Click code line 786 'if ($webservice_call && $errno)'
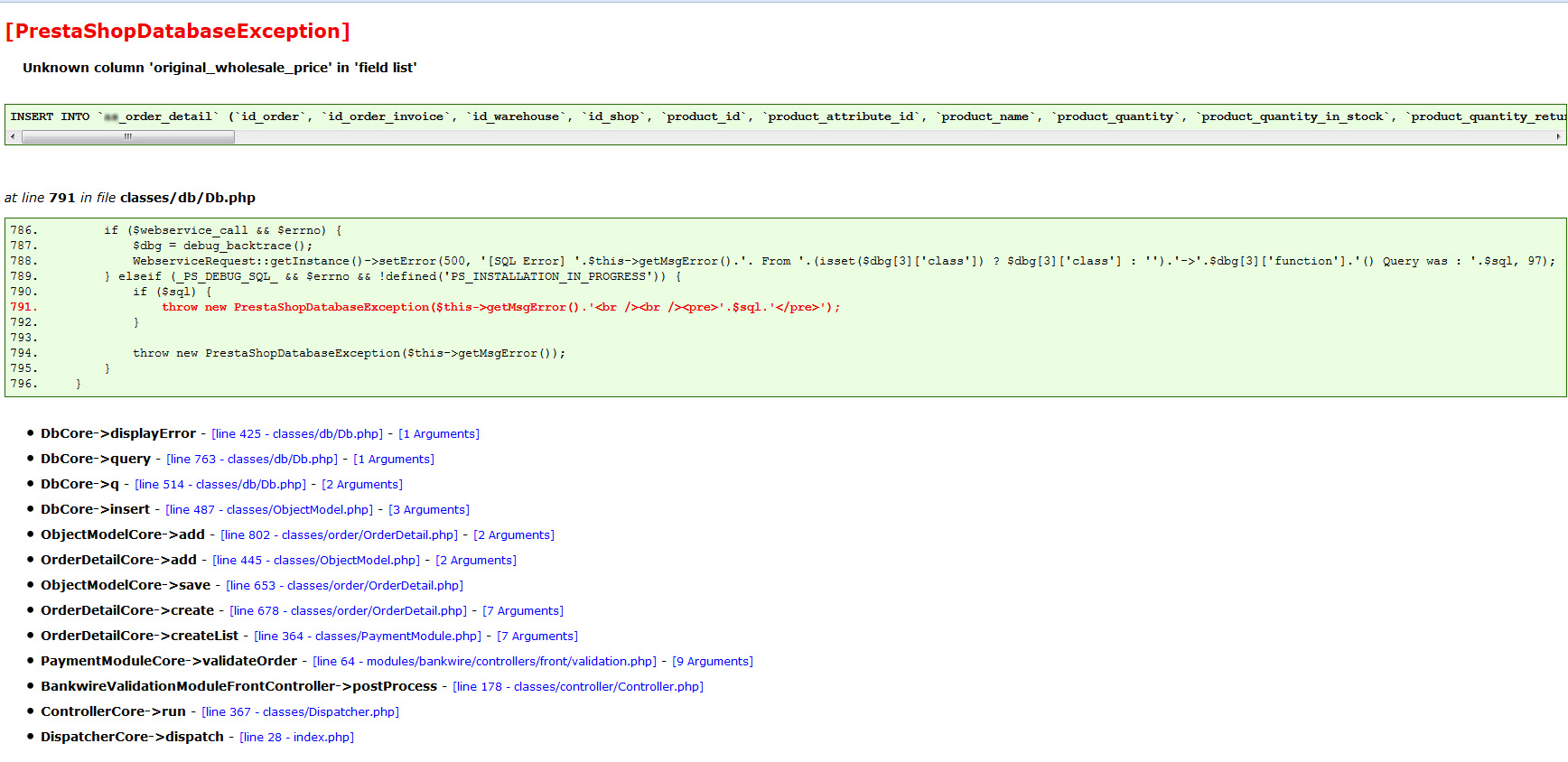Viewport: 1568px width, 762px height. tap(223, 230)
